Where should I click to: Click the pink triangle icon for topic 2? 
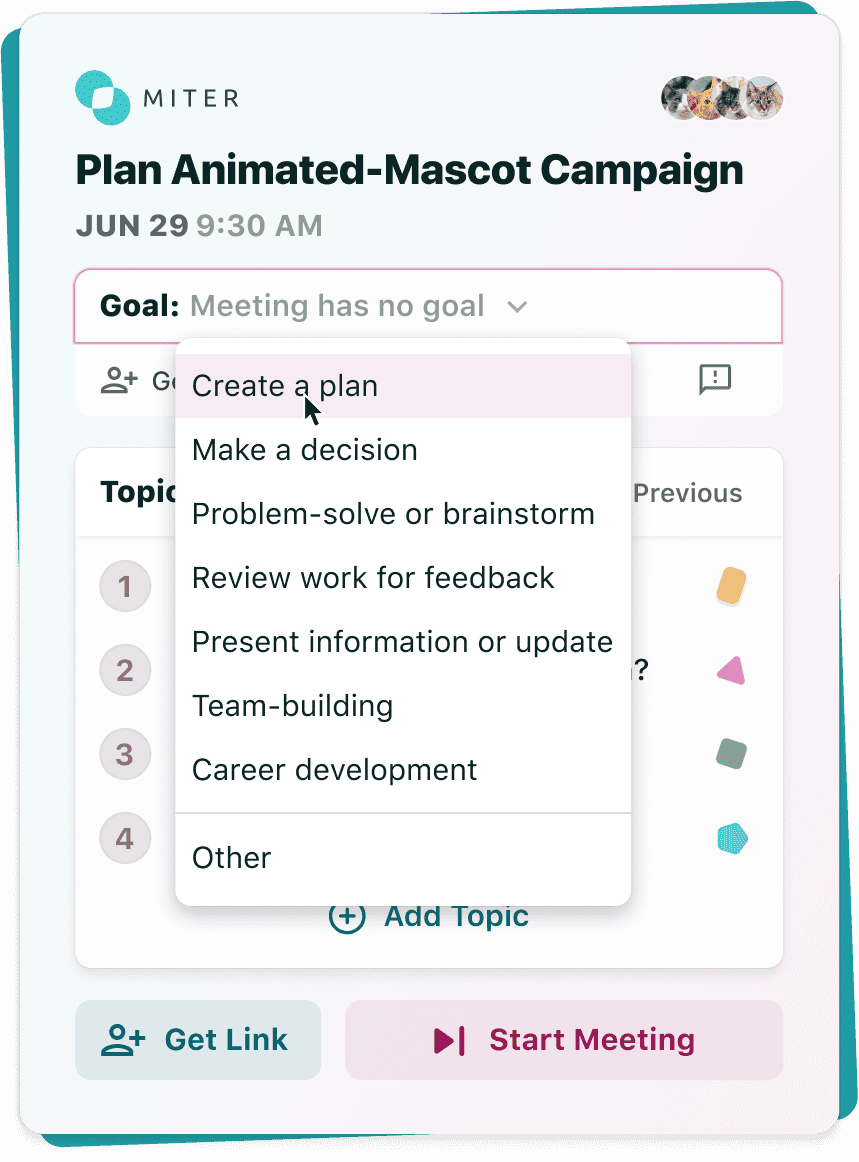coord(732,670)
